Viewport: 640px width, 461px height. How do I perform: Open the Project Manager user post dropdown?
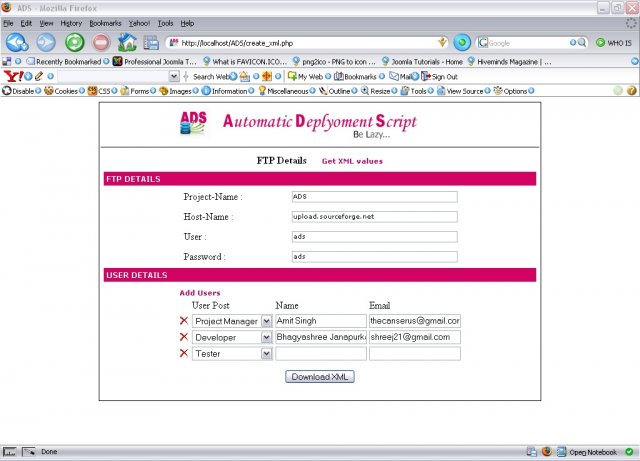click(x=266, y=321)
